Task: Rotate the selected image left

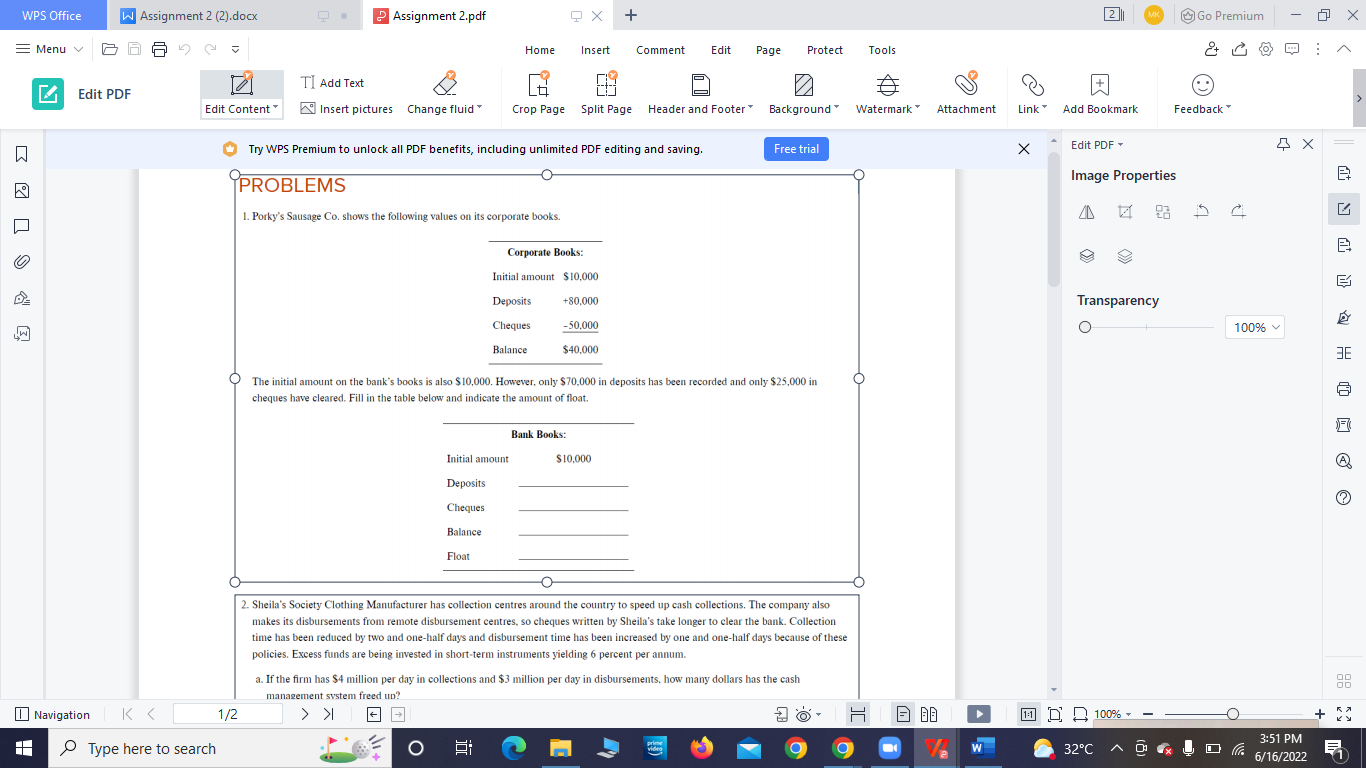Action: (1201, 211)
